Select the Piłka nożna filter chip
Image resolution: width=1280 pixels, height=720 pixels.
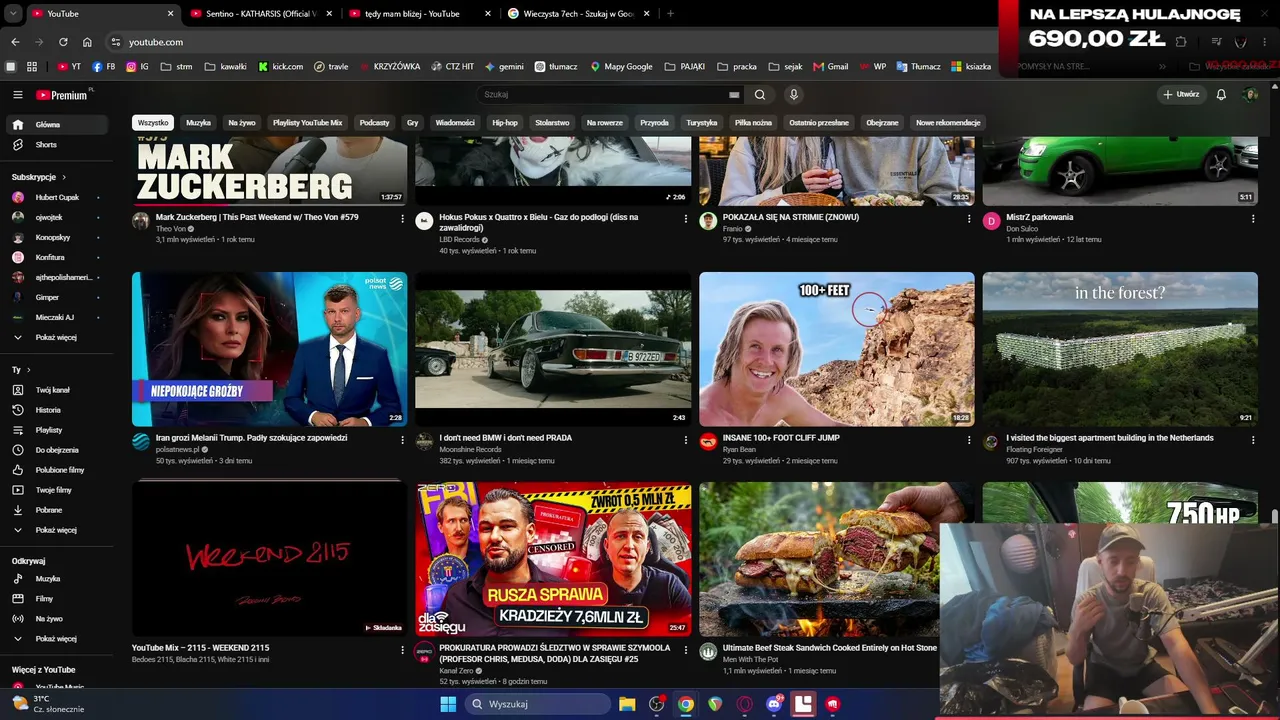coord(753,123)
